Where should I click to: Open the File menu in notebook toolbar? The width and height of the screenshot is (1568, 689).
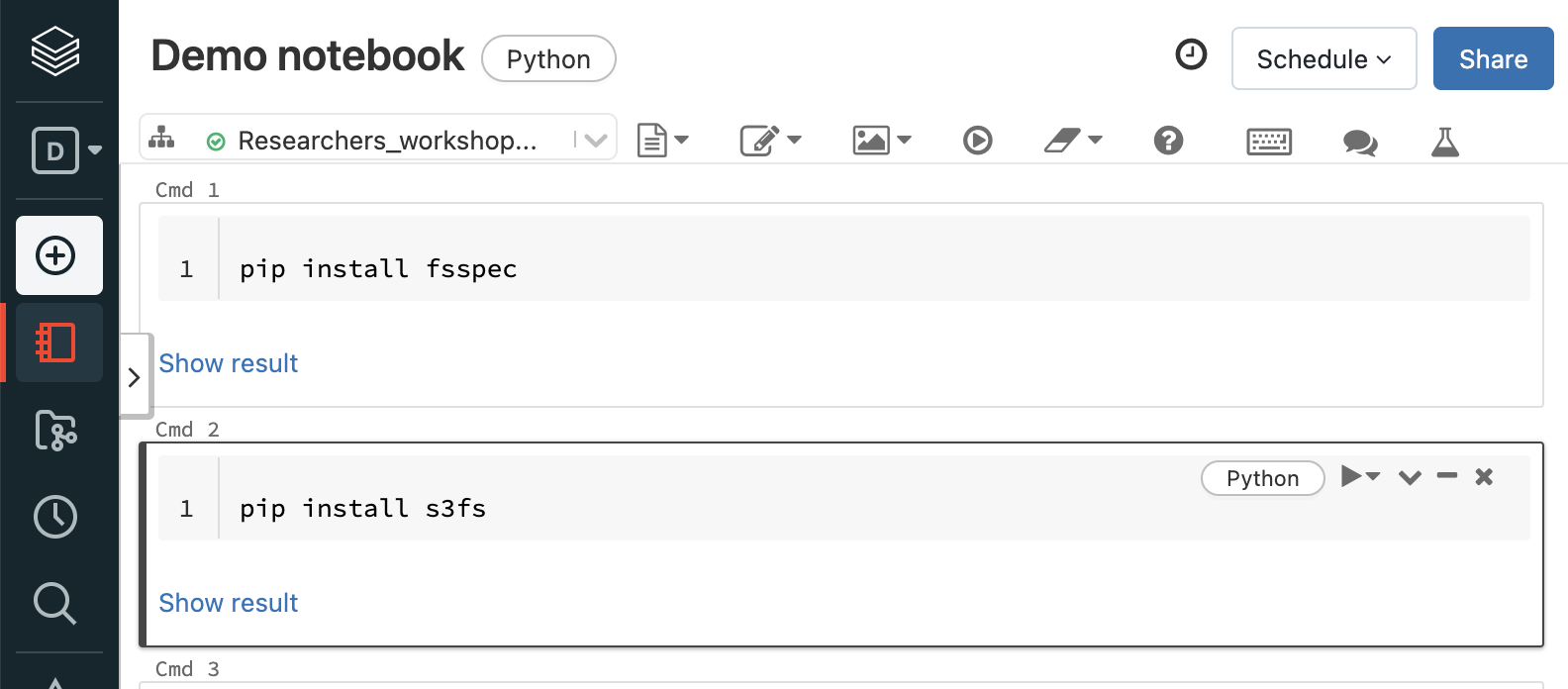pyautogui.click(x=662, y=141)
